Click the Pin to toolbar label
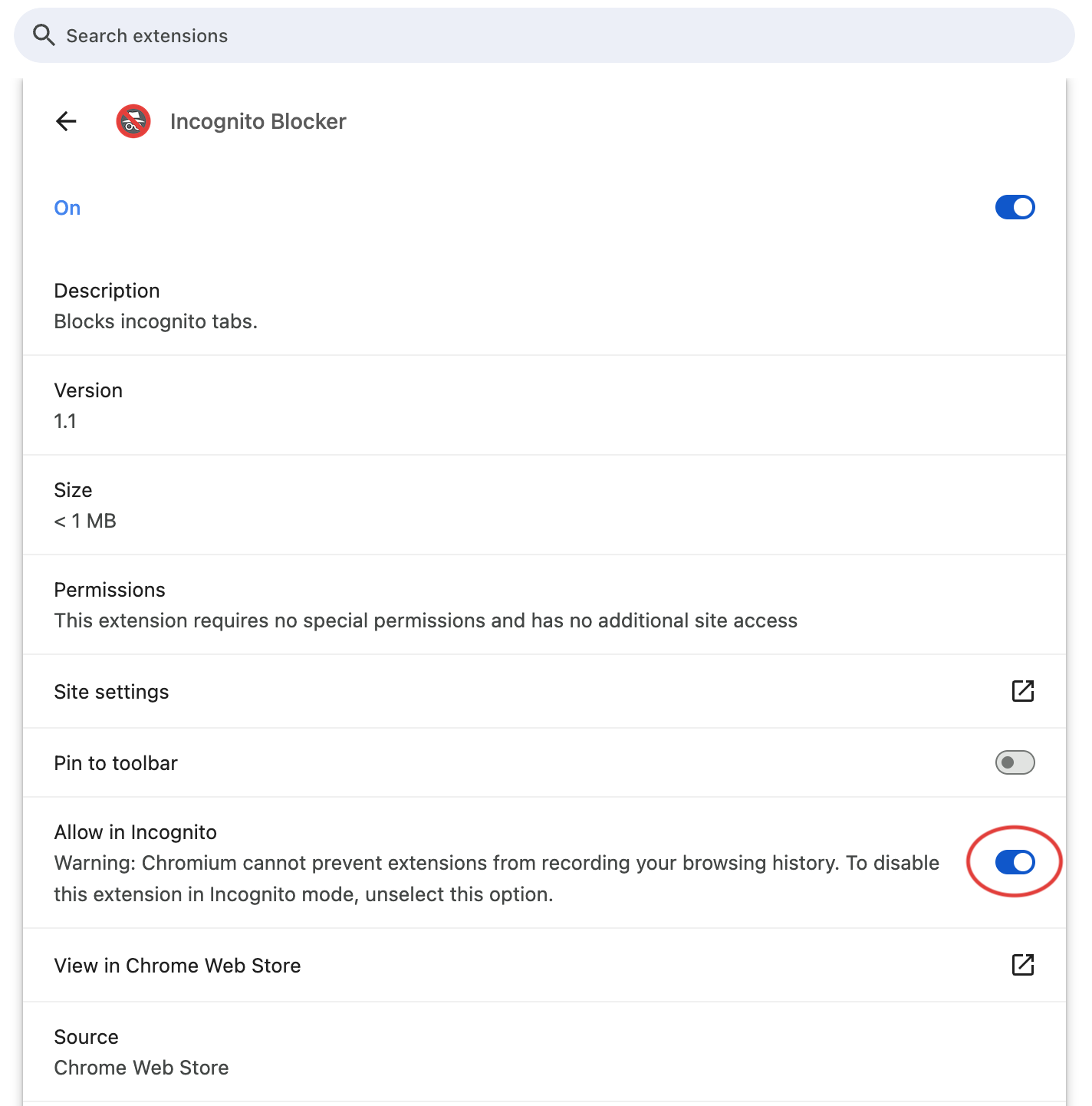 pyautogui.click(x=116, y=763)
